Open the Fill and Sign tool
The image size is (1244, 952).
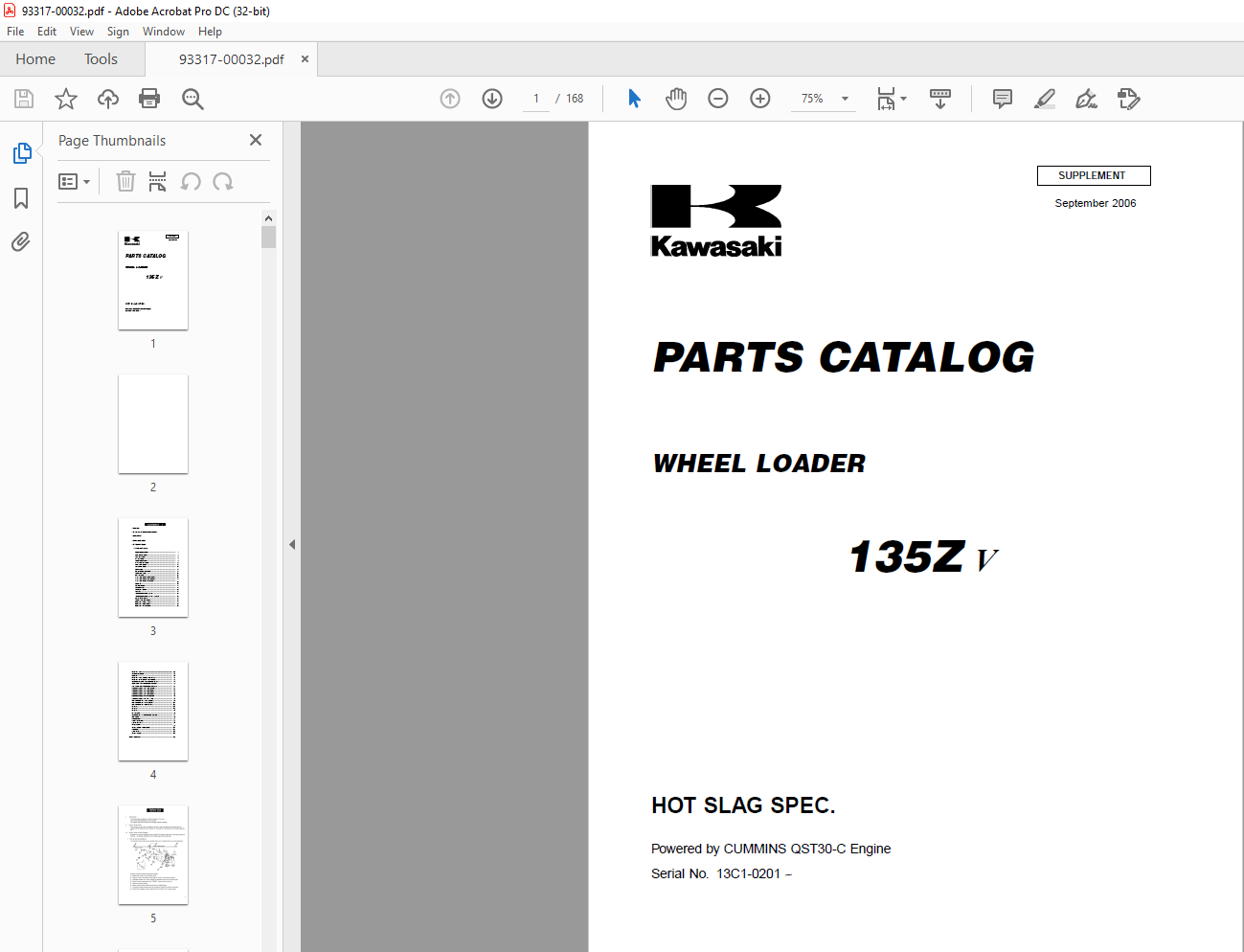(x=1086, y=99)
